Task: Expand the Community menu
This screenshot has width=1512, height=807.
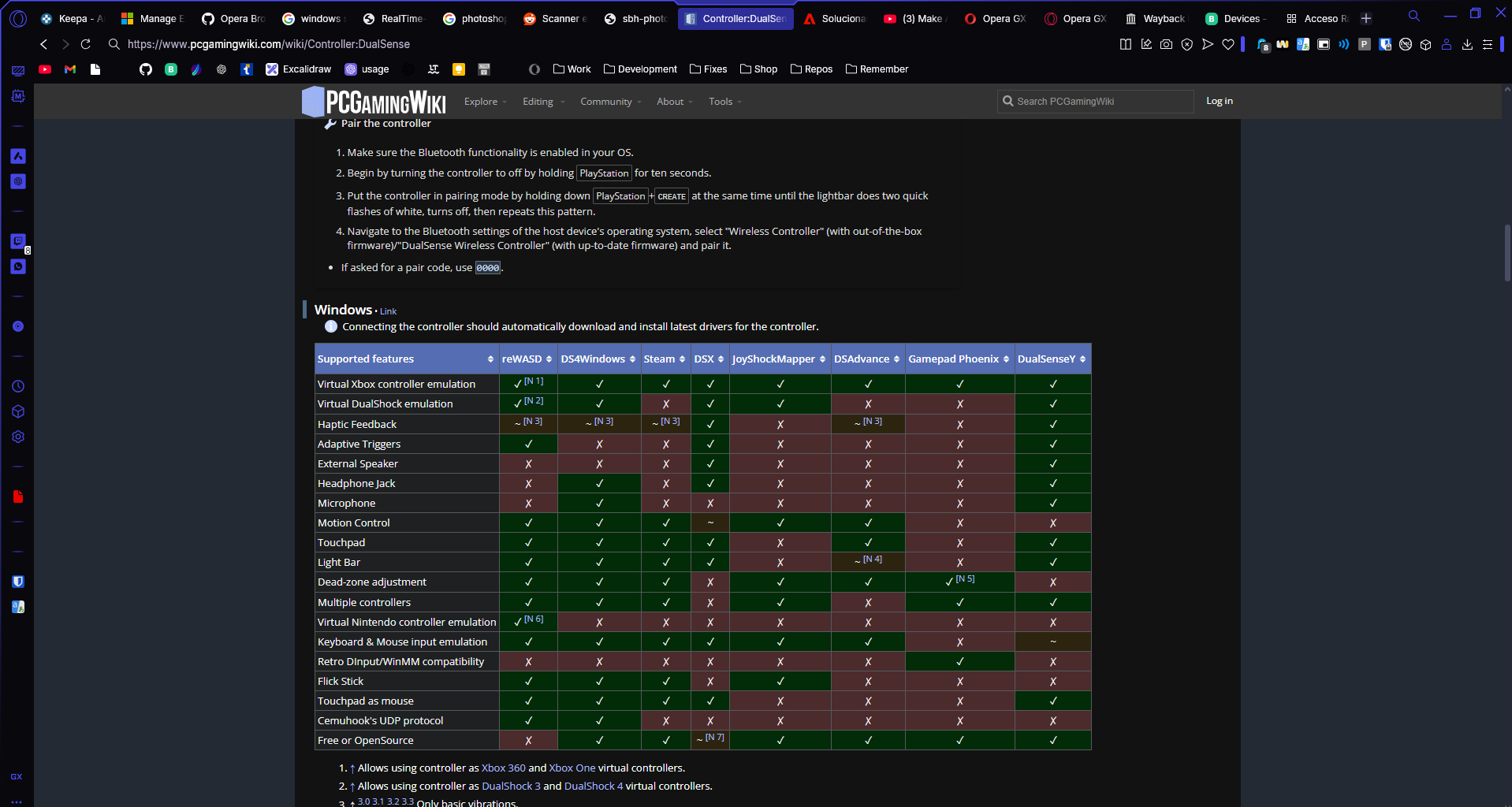Action: pyautogui.click(x=611, y=102)
